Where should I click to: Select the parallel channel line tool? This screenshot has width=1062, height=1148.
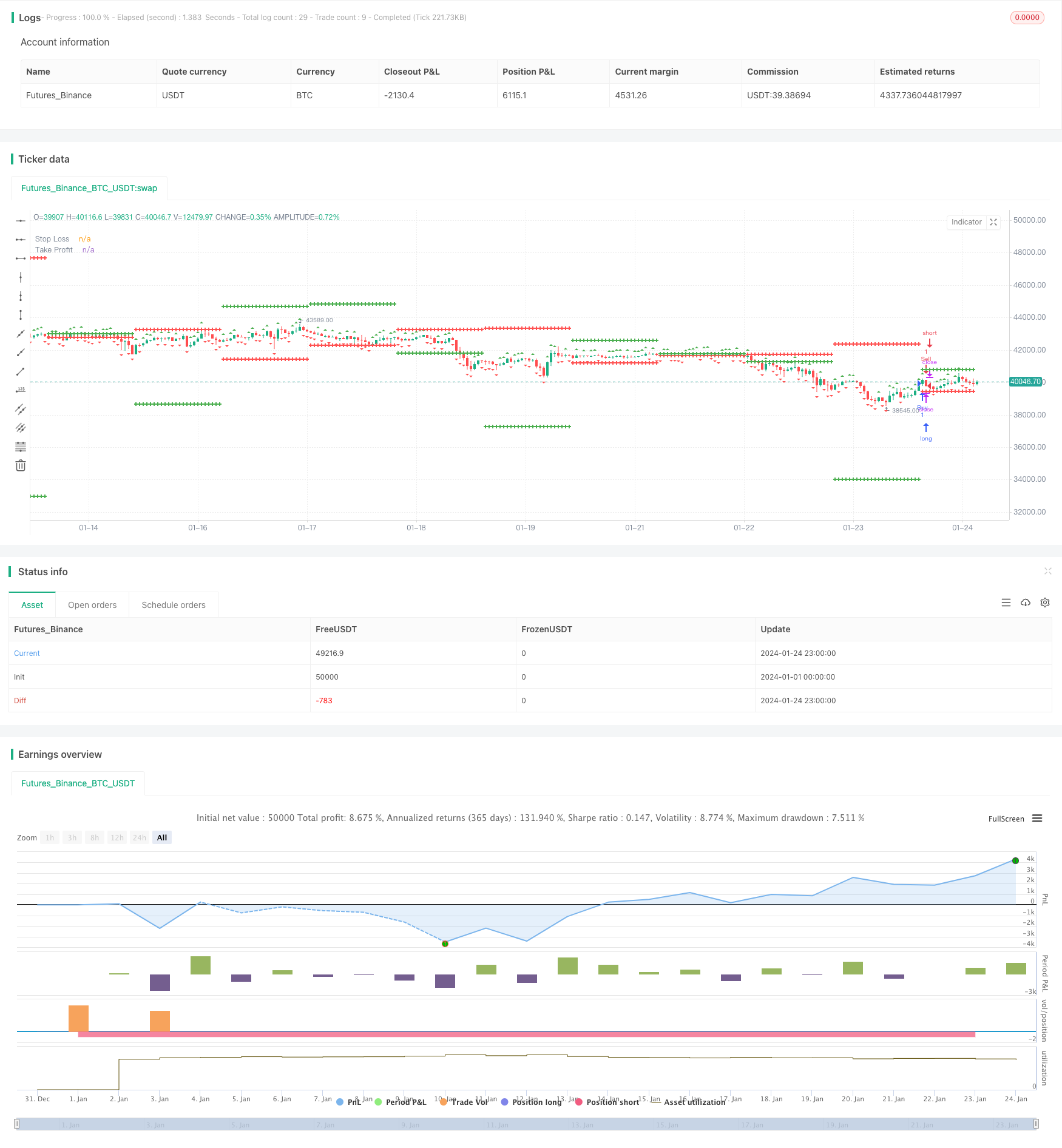(21, 409)
